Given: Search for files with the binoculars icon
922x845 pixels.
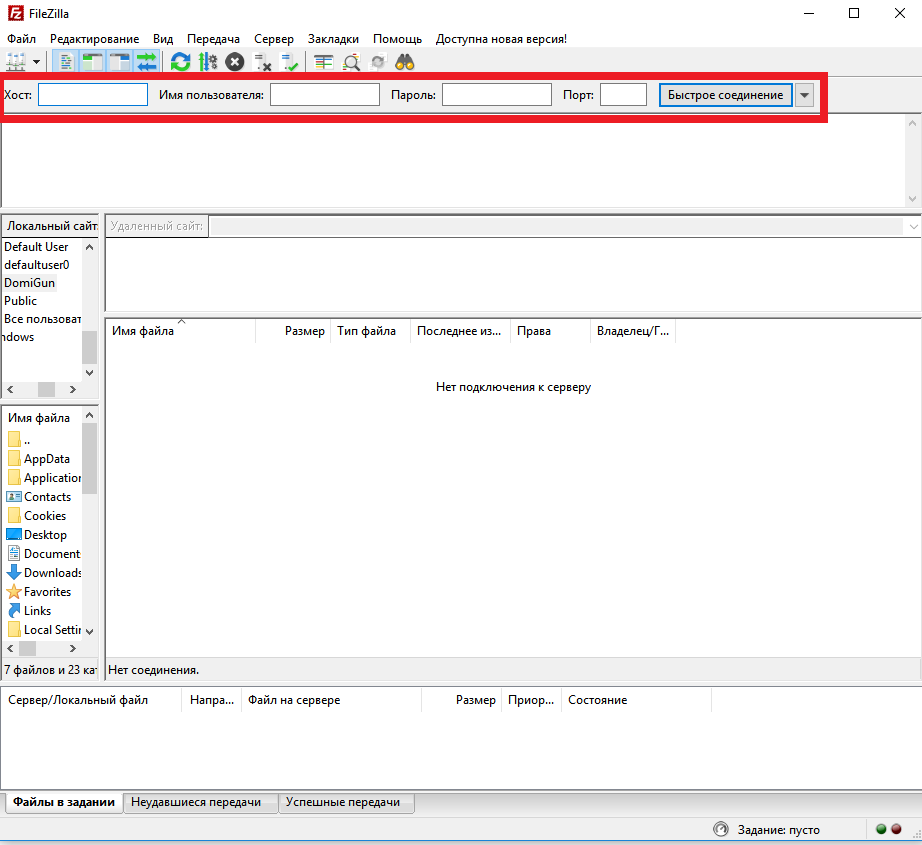Looking at the screenshot, I should [405, 62].
